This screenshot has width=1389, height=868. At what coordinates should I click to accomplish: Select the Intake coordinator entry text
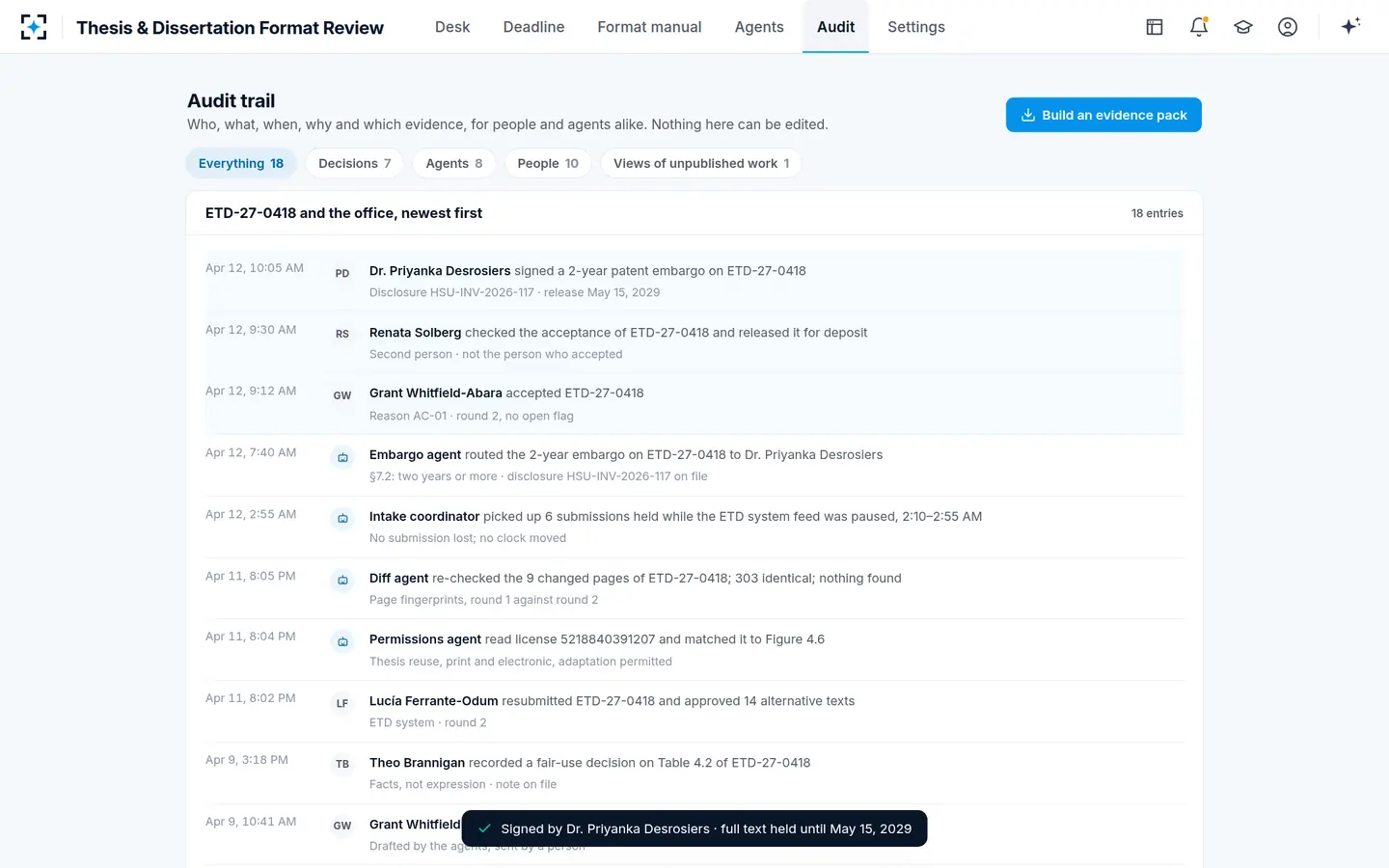675,517
